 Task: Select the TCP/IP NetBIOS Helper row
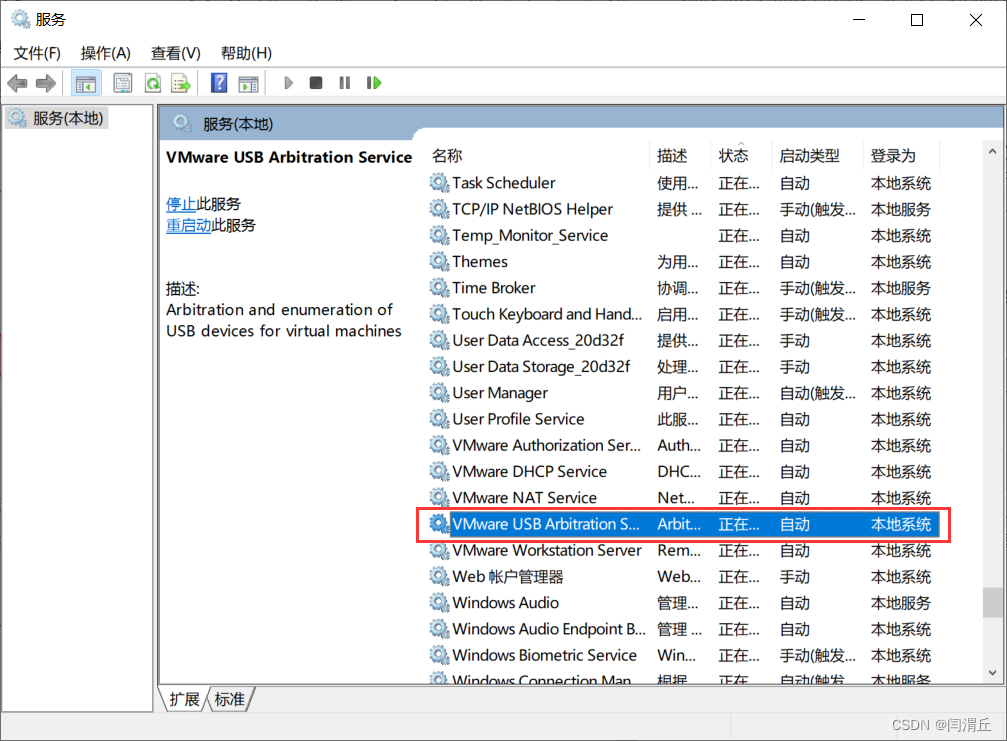pos(684,209)
